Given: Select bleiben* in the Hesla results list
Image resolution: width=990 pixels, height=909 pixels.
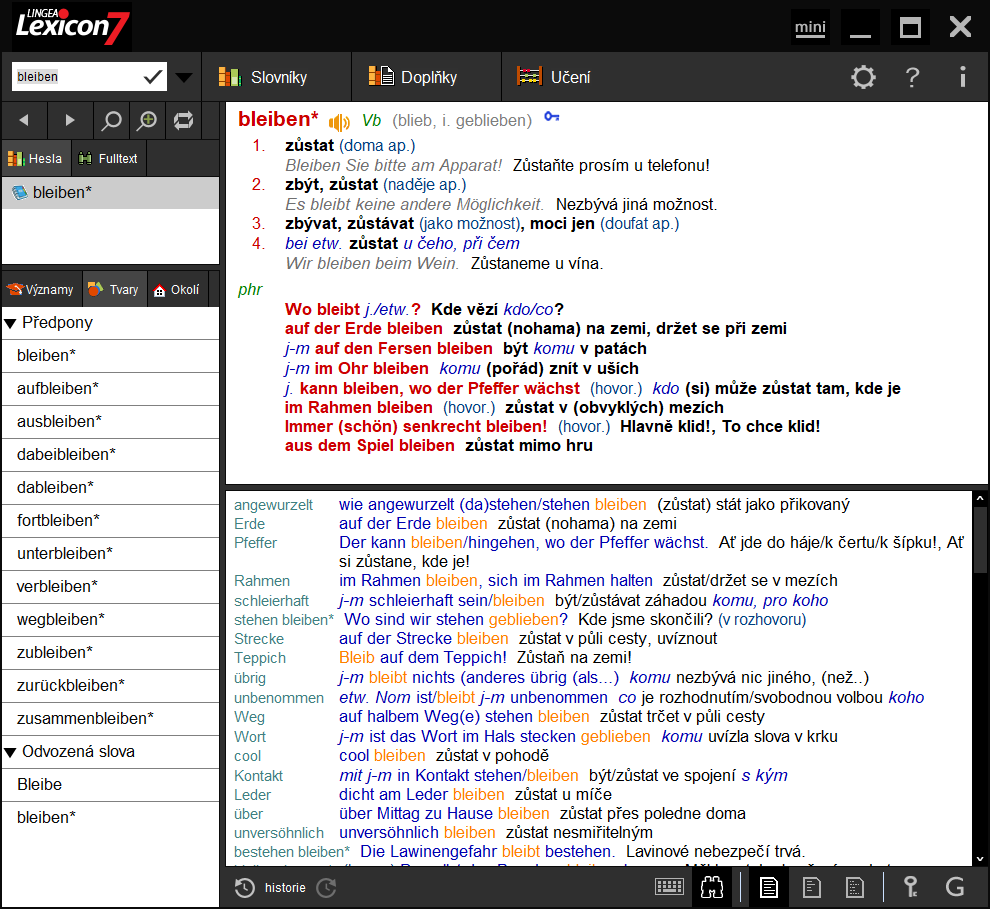Looking at the screenshot, I should 110,193.
